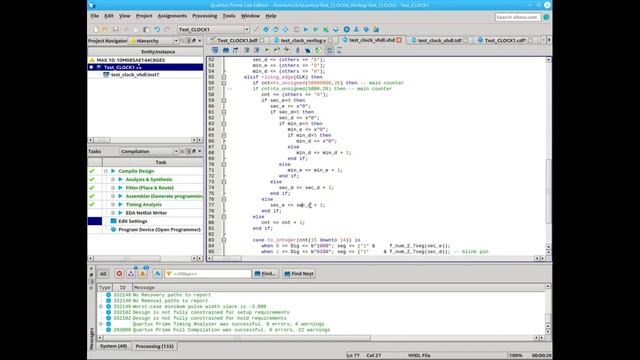
Task: Switch to the System (48) messages tab
Action: point(113,346)
